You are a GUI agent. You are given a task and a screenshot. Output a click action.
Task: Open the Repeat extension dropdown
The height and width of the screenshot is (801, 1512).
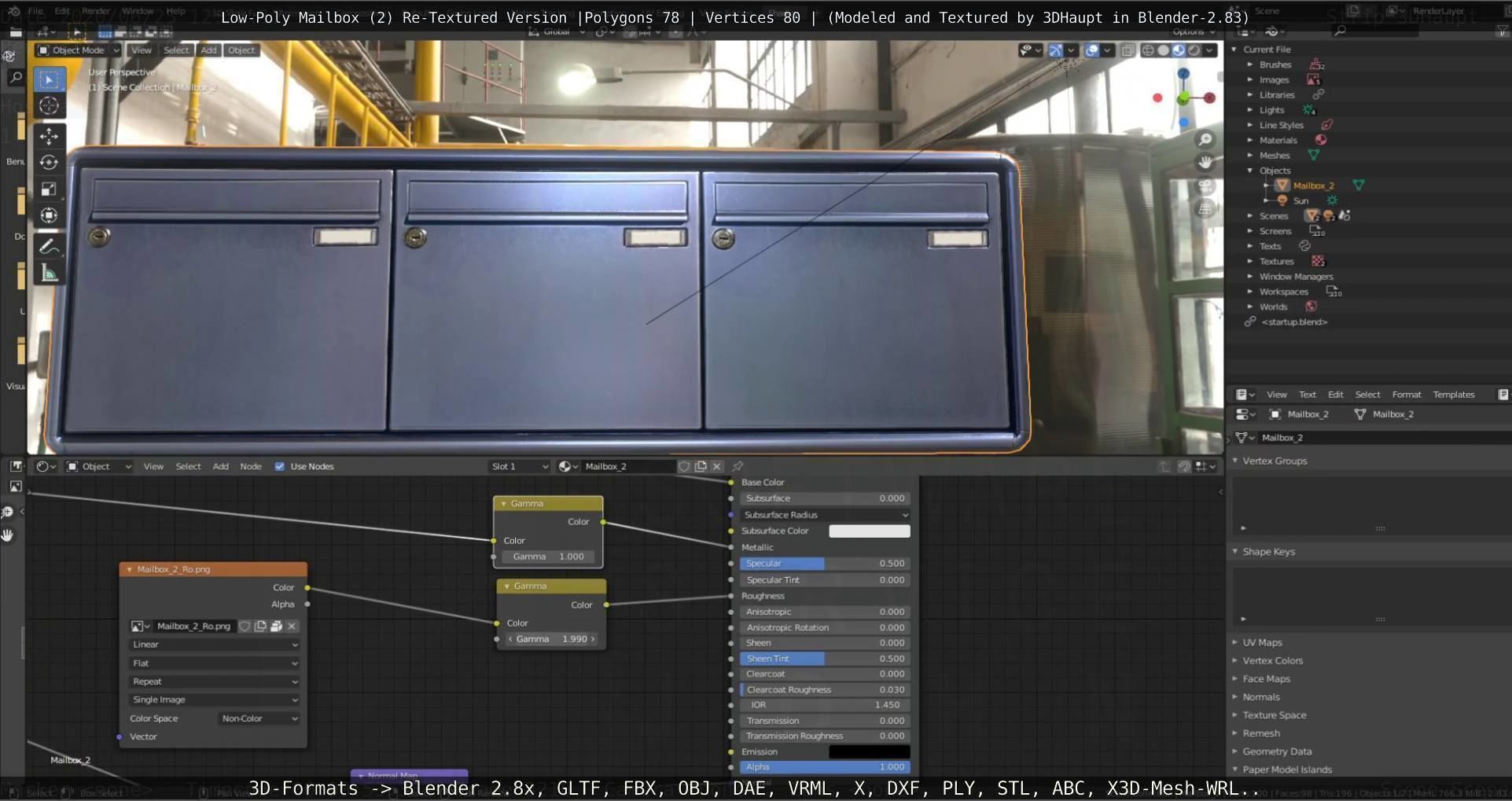(214, 682)
